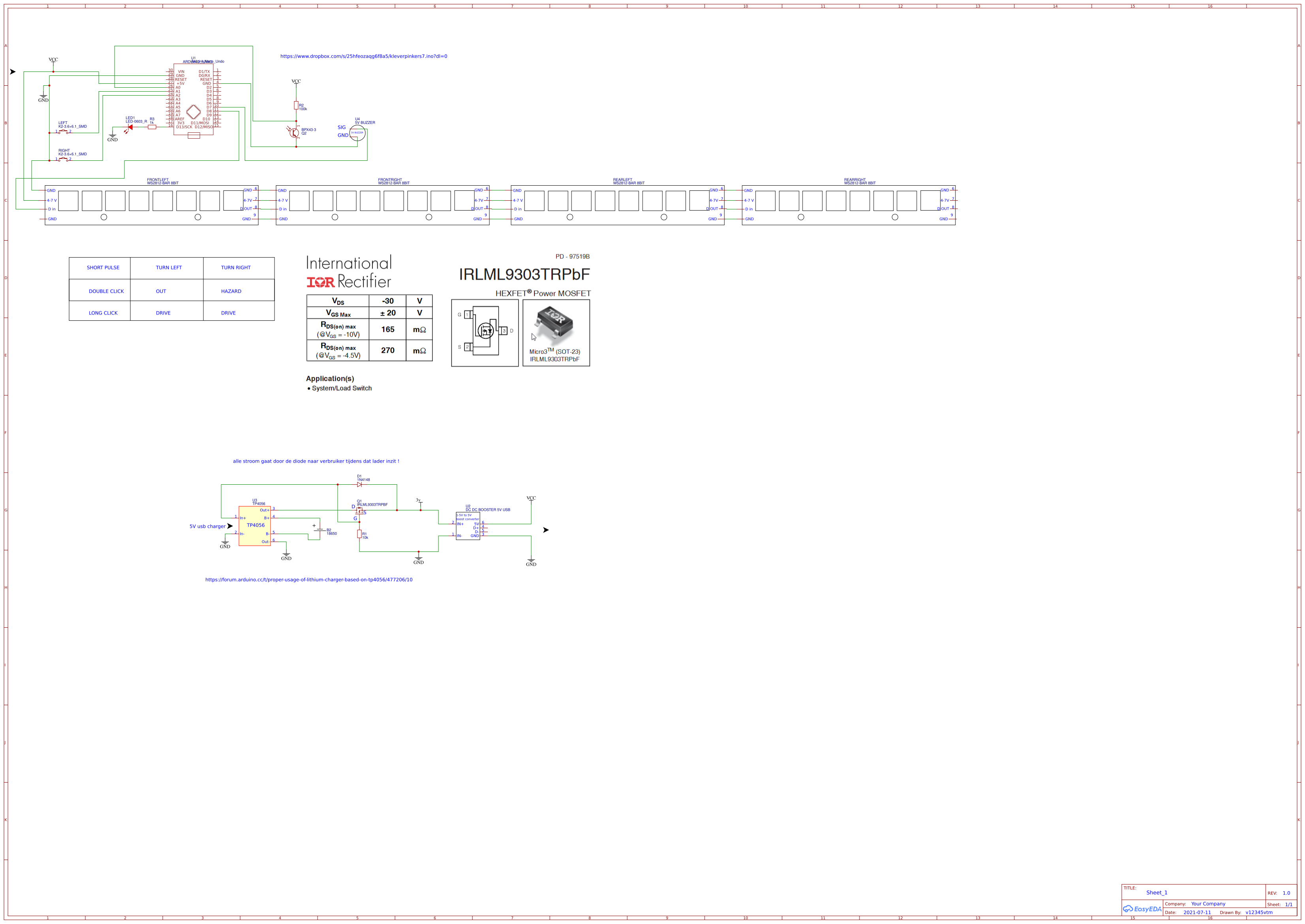The image size is (1305, 924).
Task: Select the RIGHT push button switch
Action: 63,159
